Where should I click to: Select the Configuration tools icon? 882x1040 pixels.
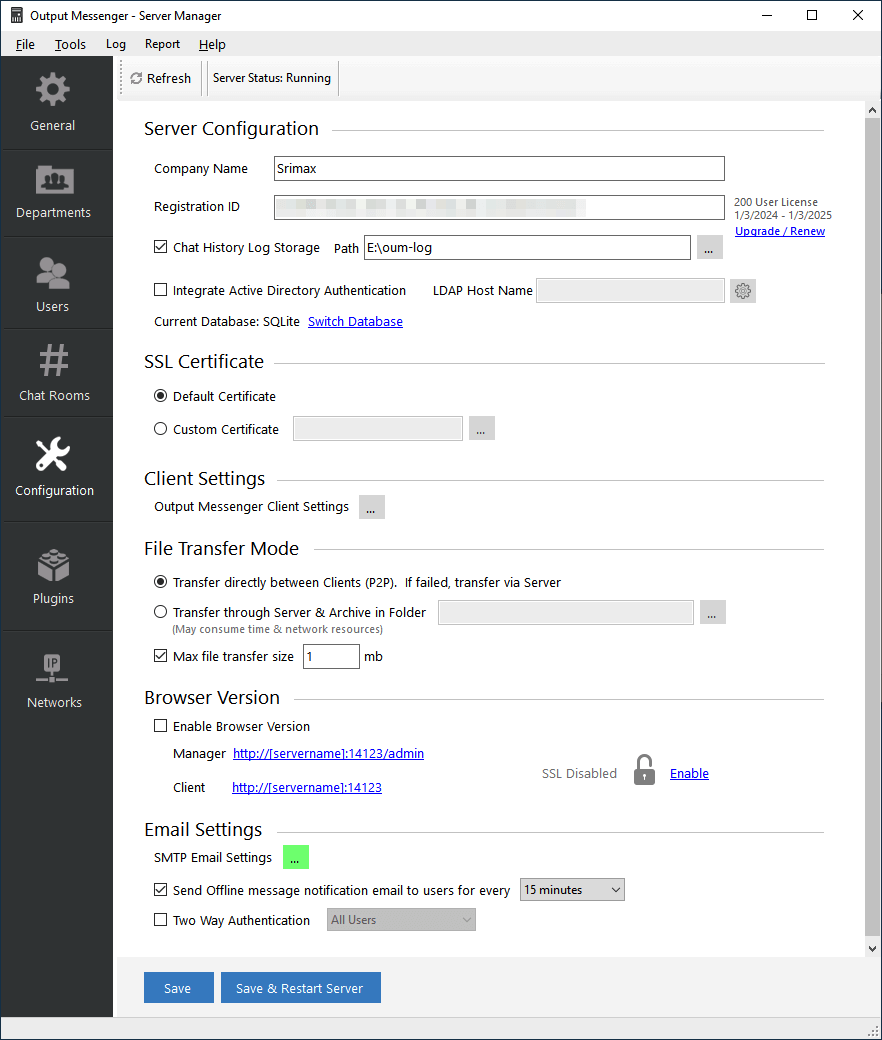52,454
